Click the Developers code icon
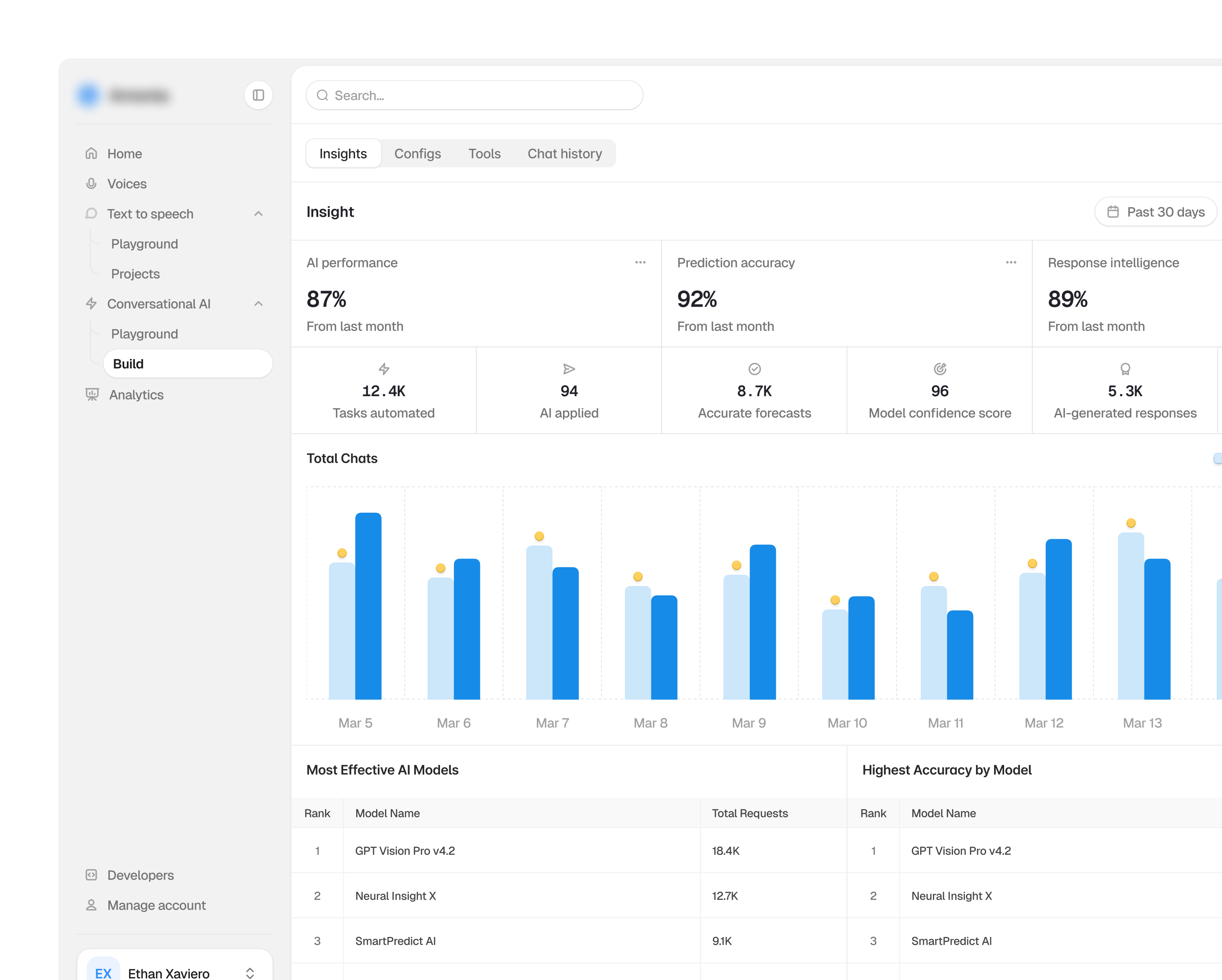The height and width of the screenshot is (980, 1222). coord(91,875)
